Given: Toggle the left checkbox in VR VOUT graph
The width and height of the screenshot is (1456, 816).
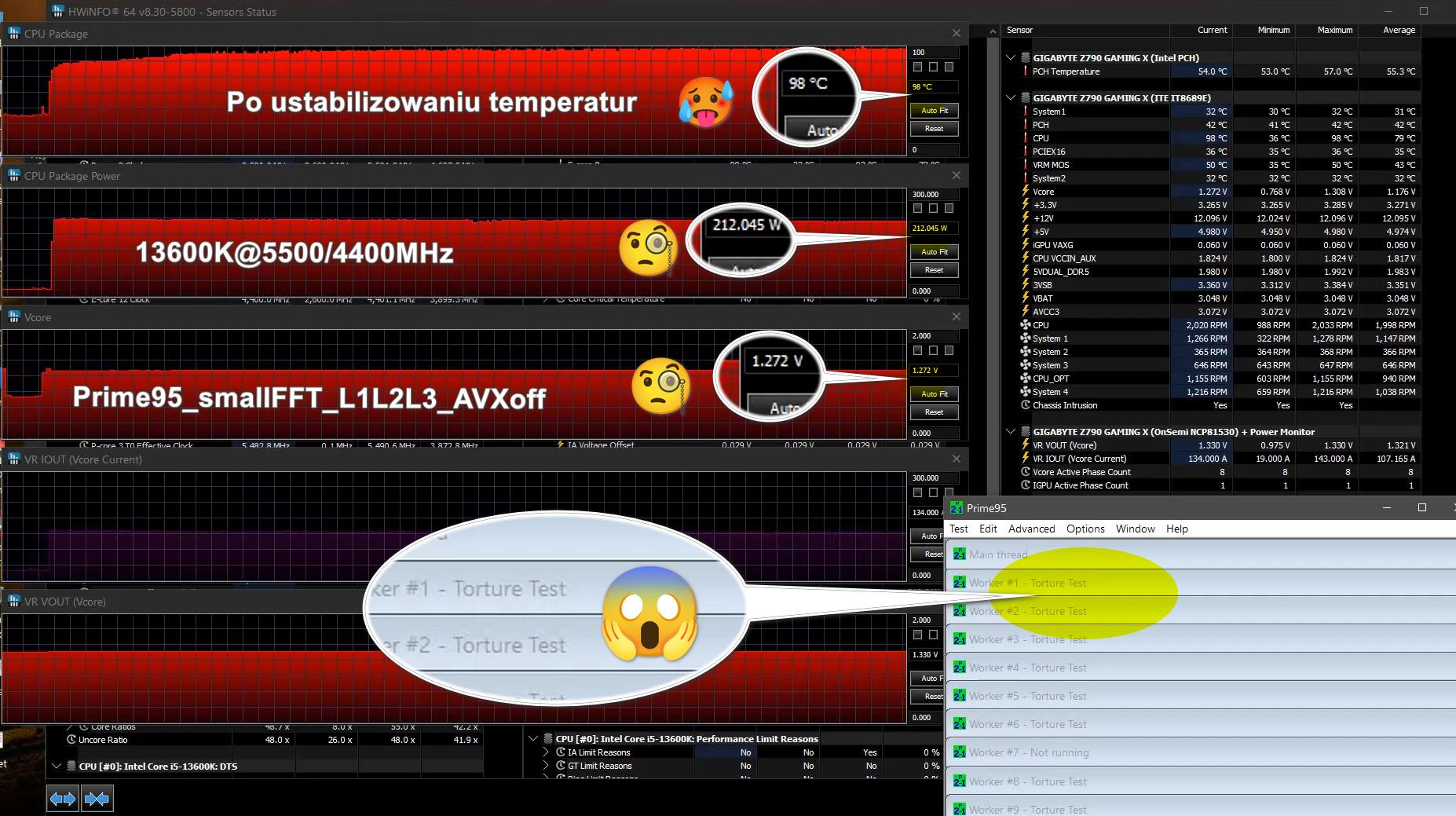Looking at the screenshot, I should pos(917,635).
